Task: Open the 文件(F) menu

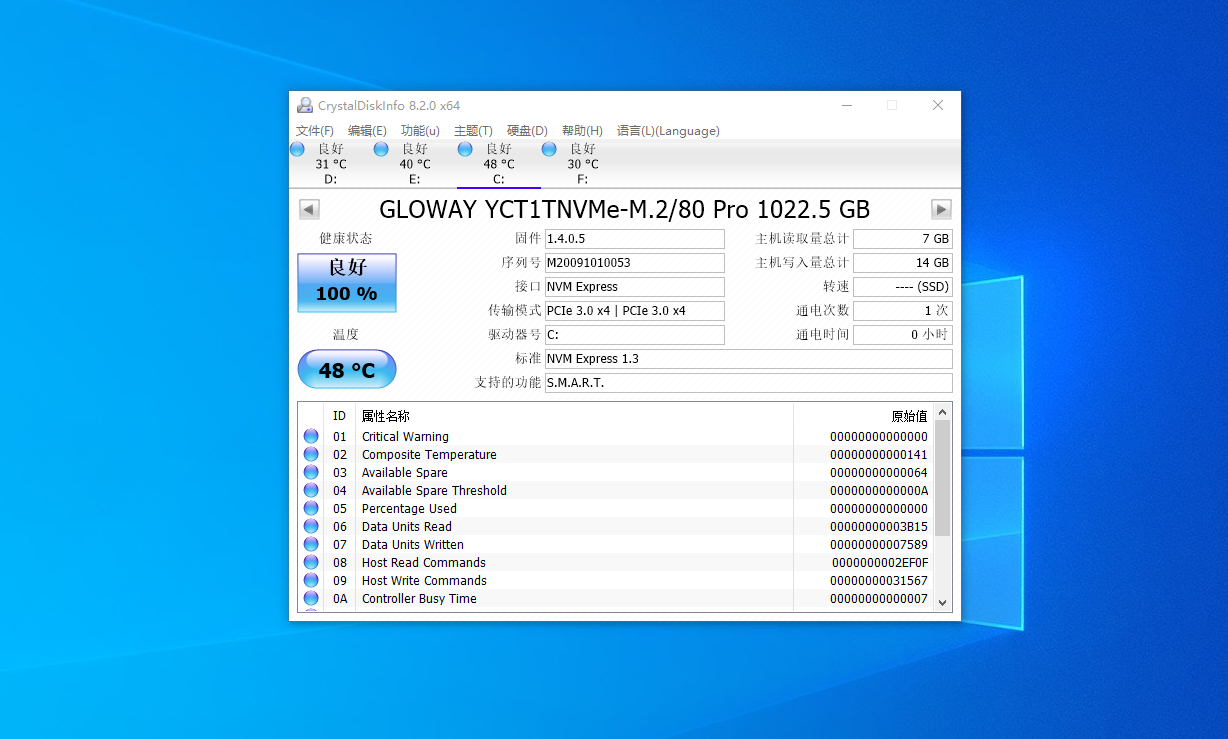Action: (x=315, y=131)
